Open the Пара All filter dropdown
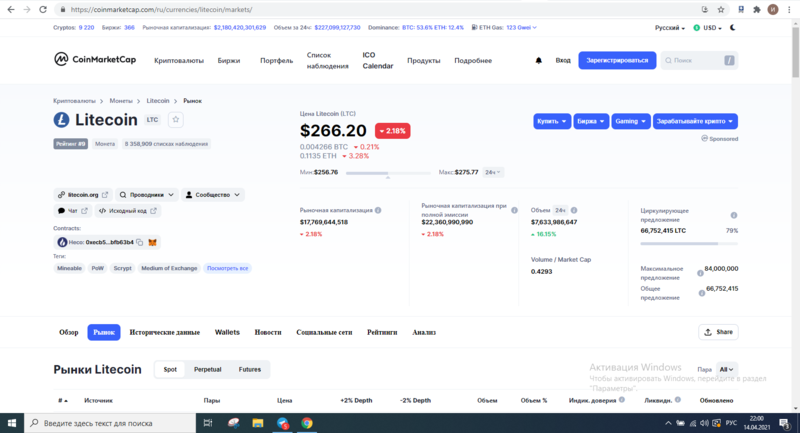 click(x=727, y=369)
